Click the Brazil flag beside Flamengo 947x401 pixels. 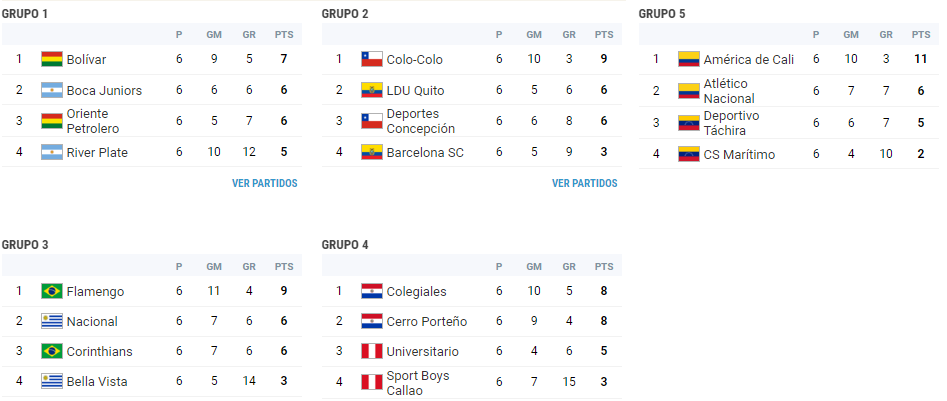pyautogui.click(x=52, y=292)
